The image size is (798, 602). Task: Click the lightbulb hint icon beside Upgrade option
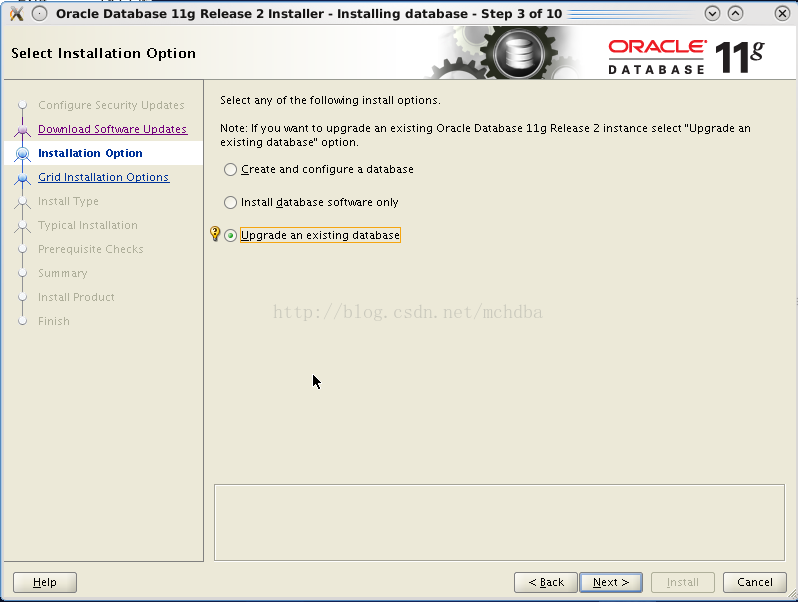point(214,234)
